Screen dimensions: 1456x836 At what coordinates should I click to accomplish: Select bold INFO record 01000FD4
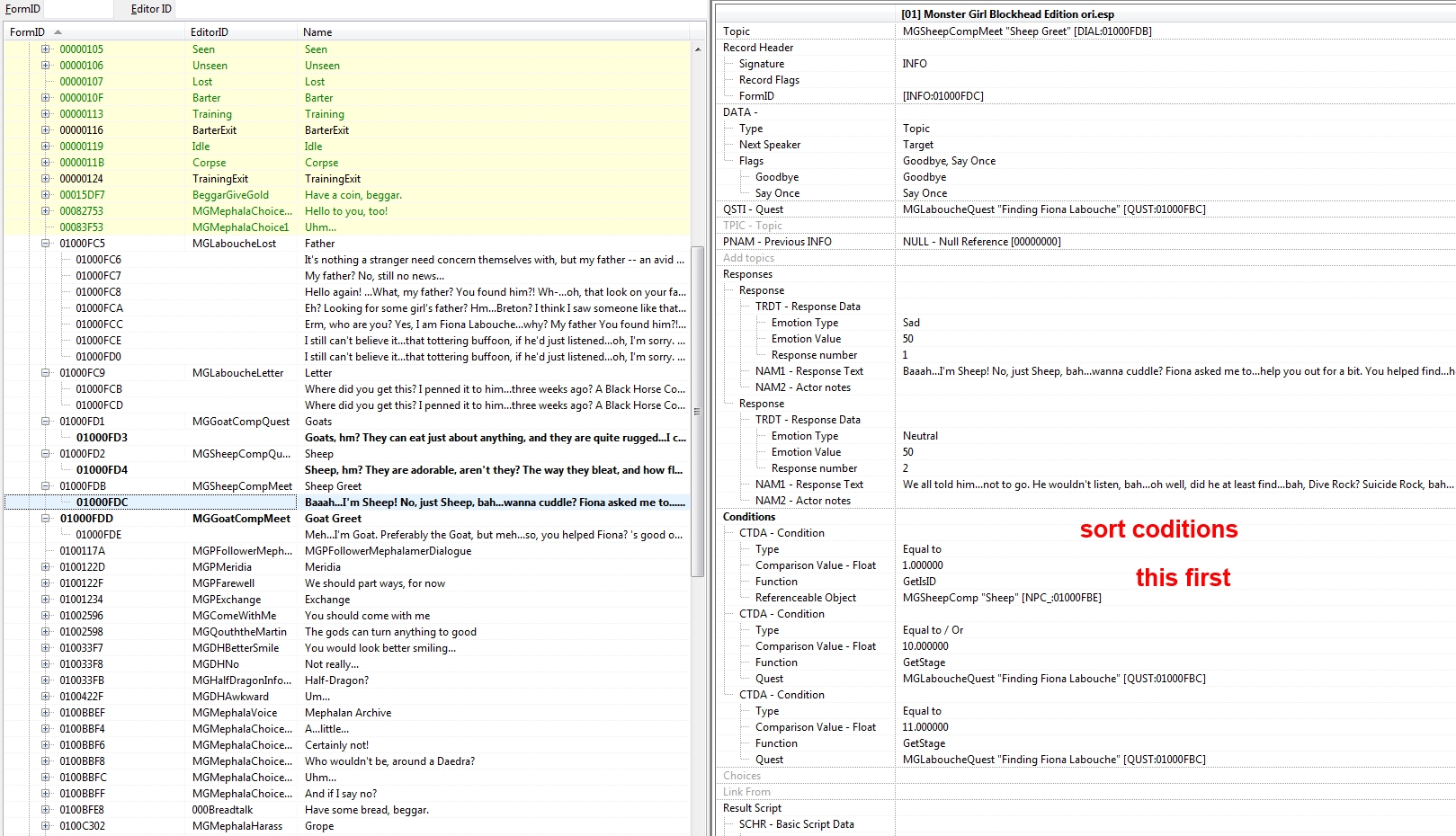coord(347,470)
